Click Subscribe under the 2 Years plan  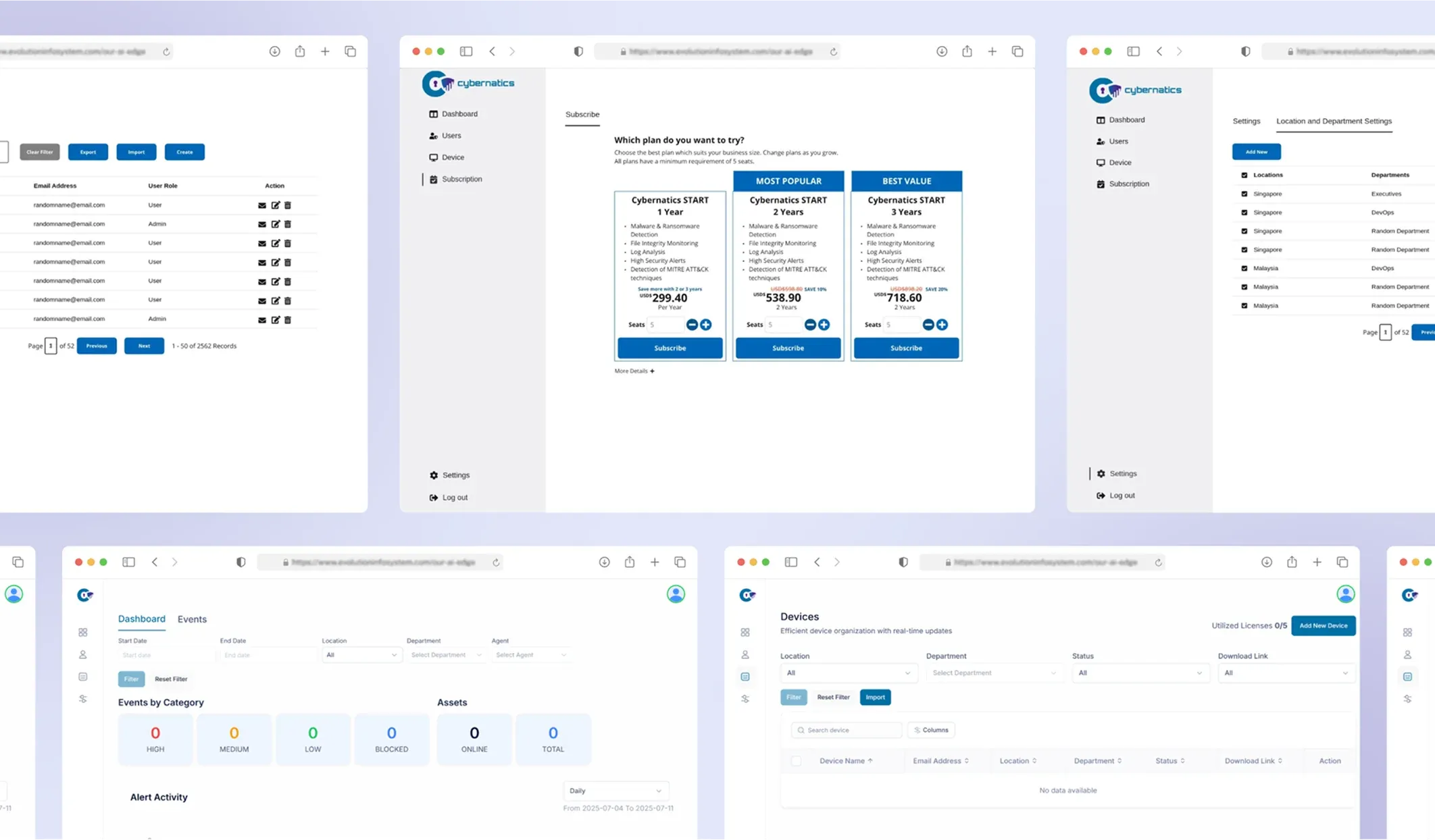tap(788, 348)
